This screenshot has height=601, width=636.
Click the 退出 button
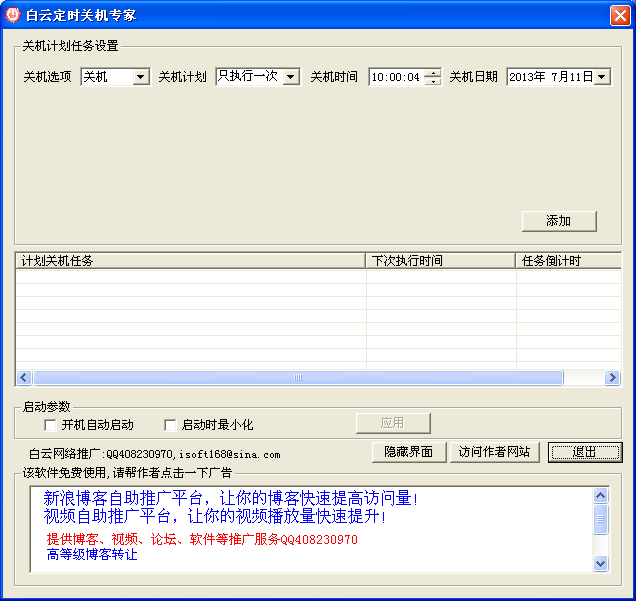tap(584, 452)
